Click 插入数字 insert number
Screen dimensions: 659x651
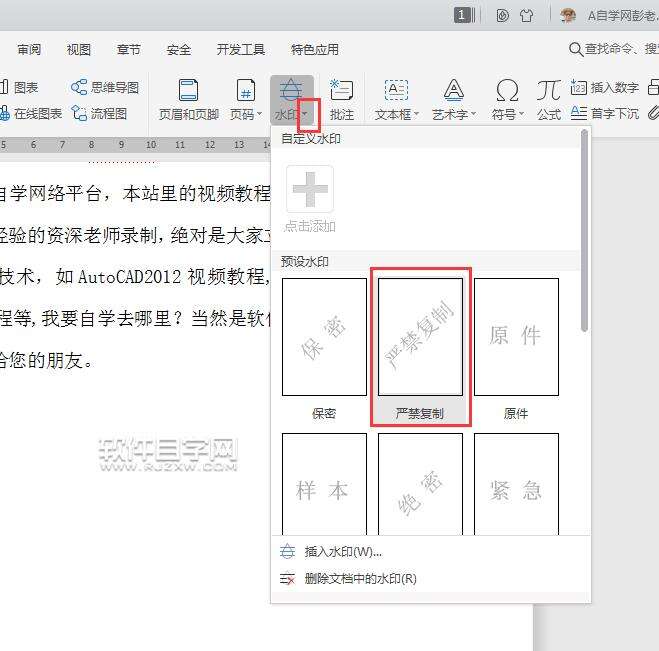coord(605,87)
